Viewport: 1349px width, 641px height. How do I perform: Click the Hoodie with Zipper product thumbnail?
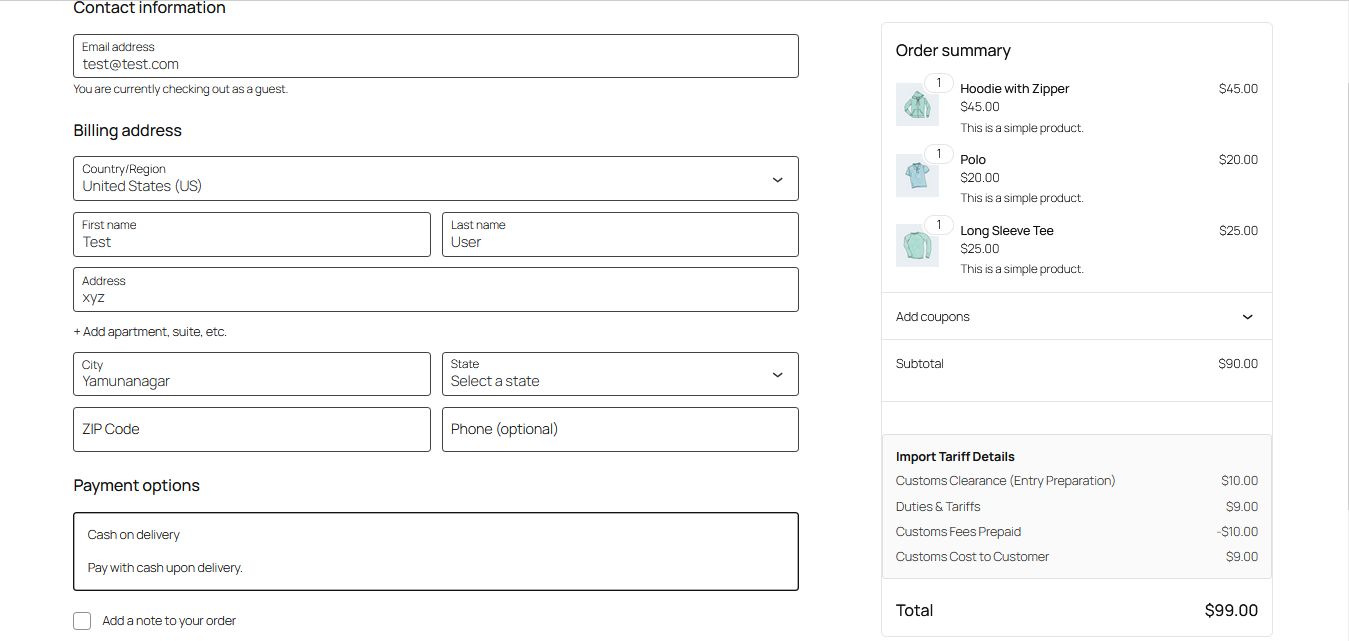pyautogui.click(x=917, y=104)
